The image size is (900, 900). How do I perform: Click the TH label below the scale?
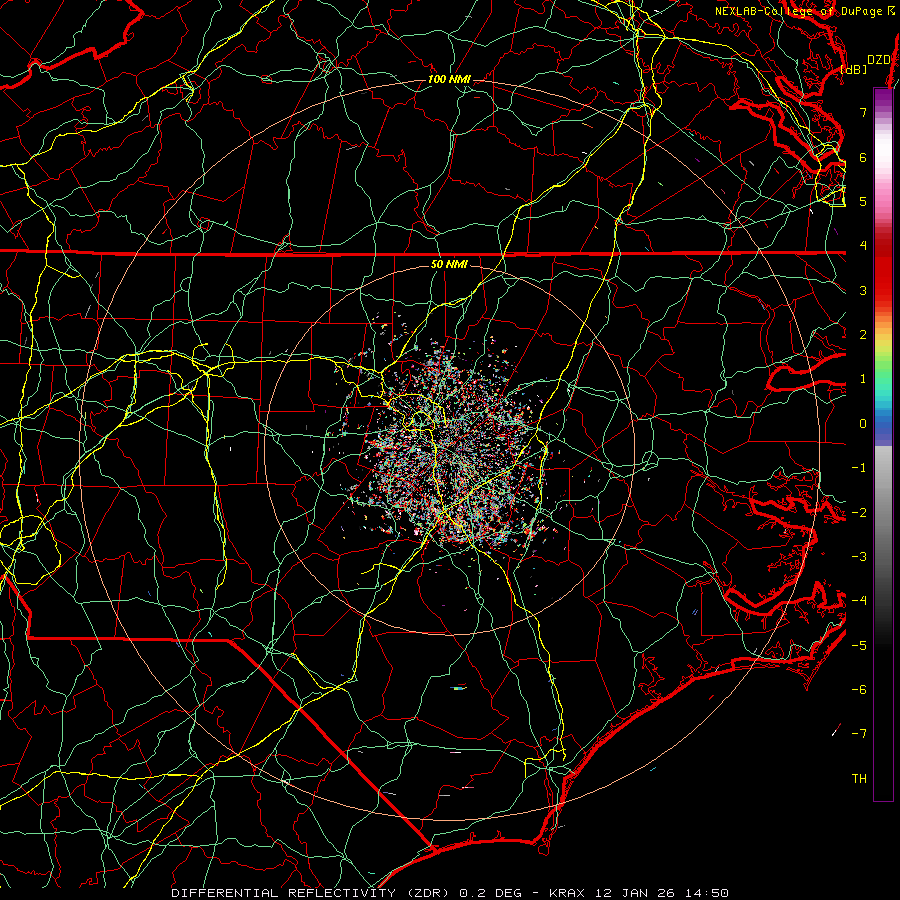coord(859,779)
